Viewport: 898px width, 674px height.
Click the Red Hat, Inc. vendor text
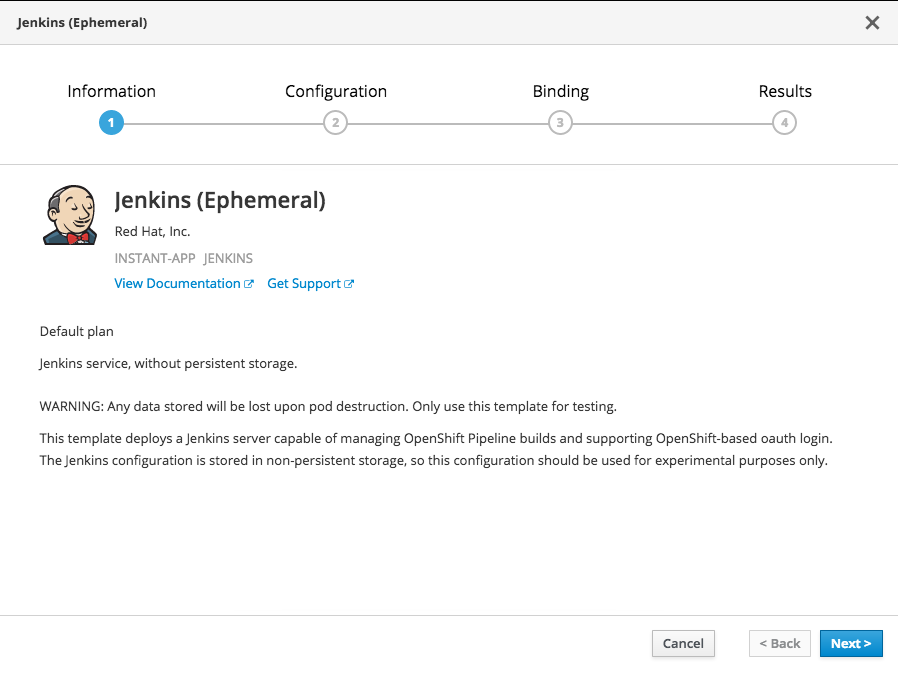pyautogui.click(x=152, y=231)
